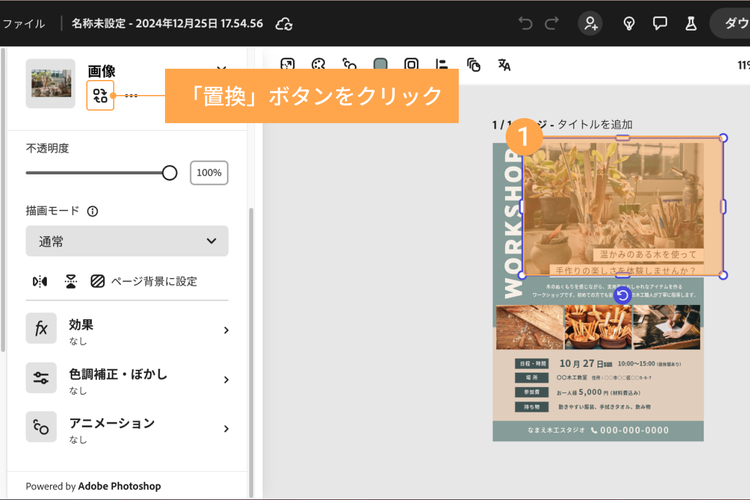Click the resize icon in canvas toolbar
The width and height of the screenshot is (750, 500).
[287, 64]
